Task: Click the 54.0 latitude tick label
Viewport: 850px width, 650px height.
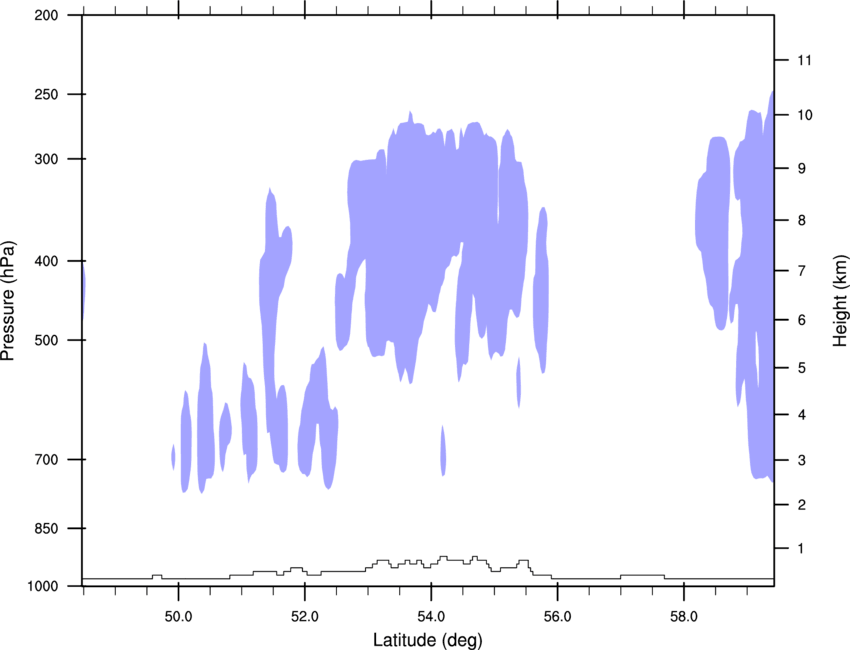Action: coord(431,617)
